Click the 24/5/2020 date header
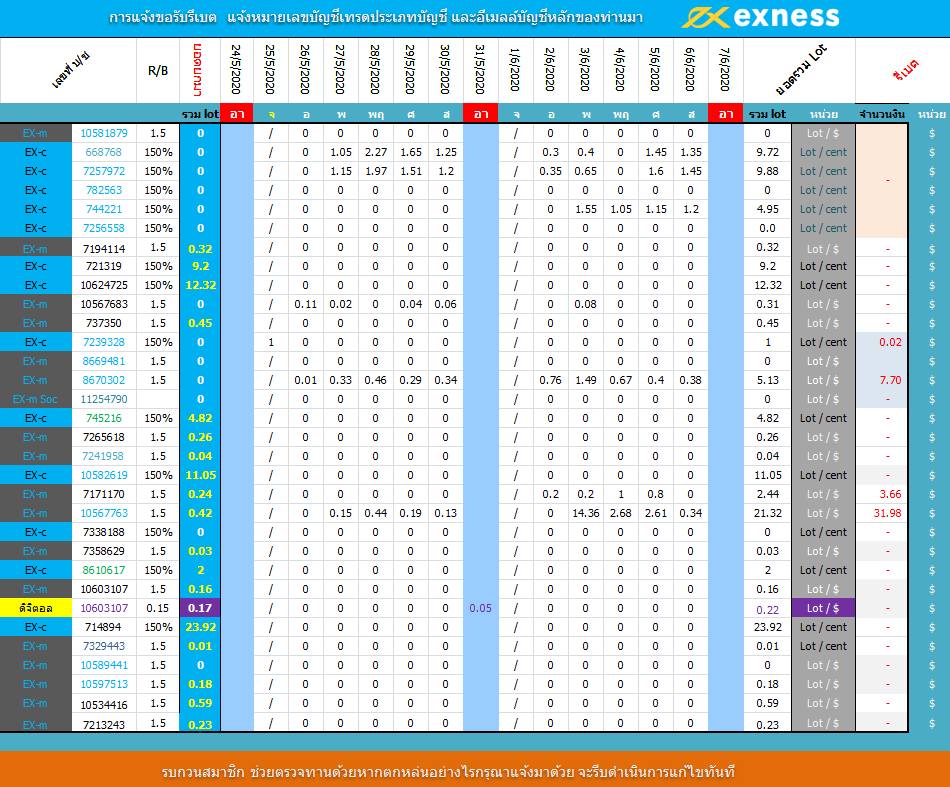 [x=237, y=70]
